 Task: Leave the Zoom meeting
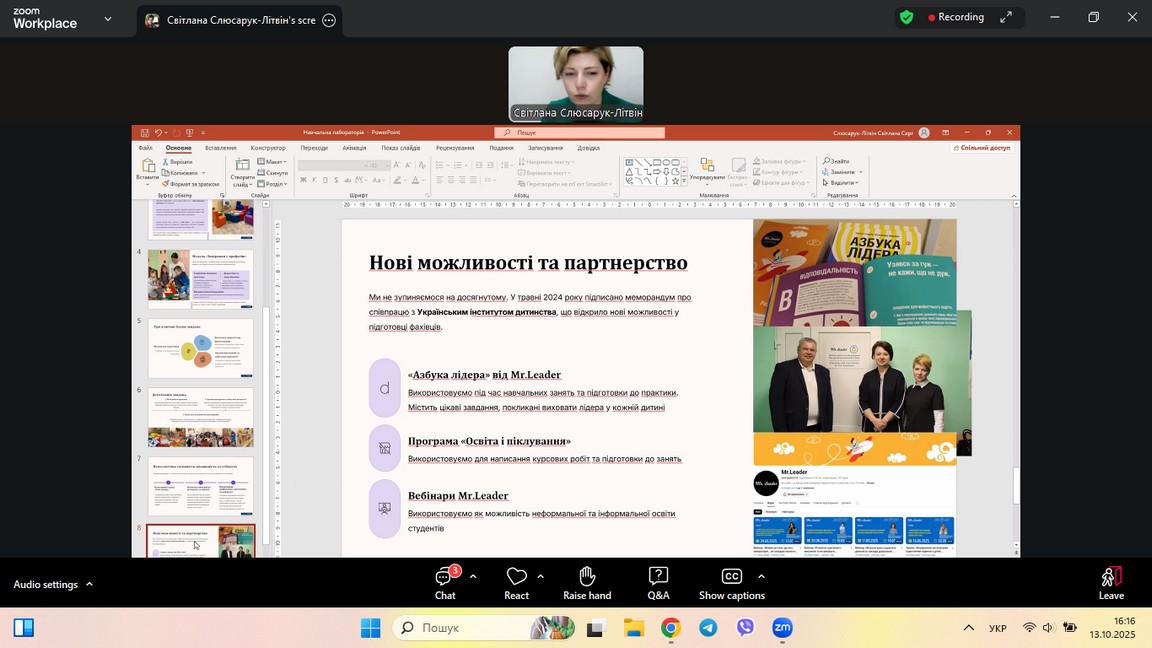click(1111, 582)
